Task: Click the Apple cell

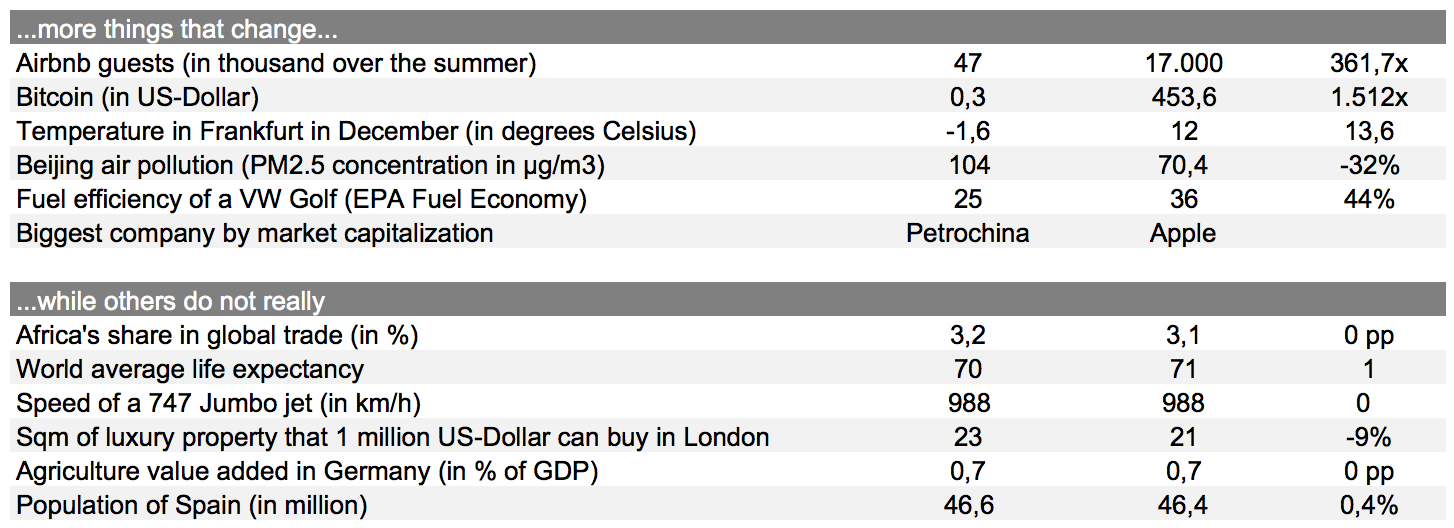Action: [1183, 234]
